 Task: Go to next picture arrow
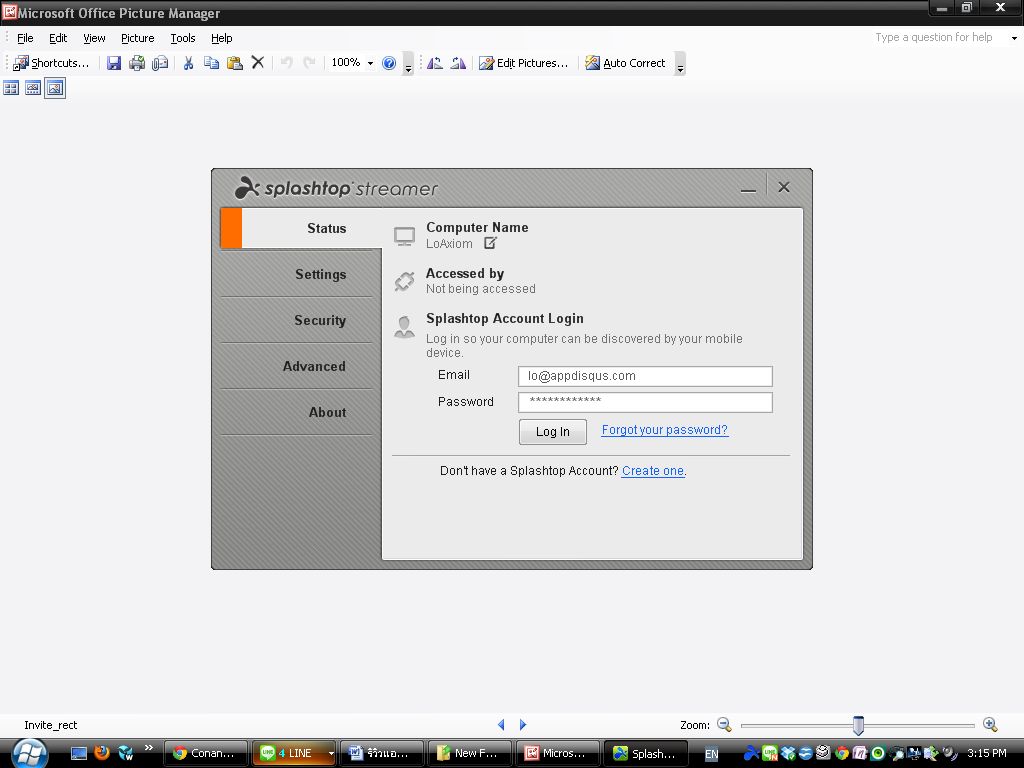tap(522, 725)
